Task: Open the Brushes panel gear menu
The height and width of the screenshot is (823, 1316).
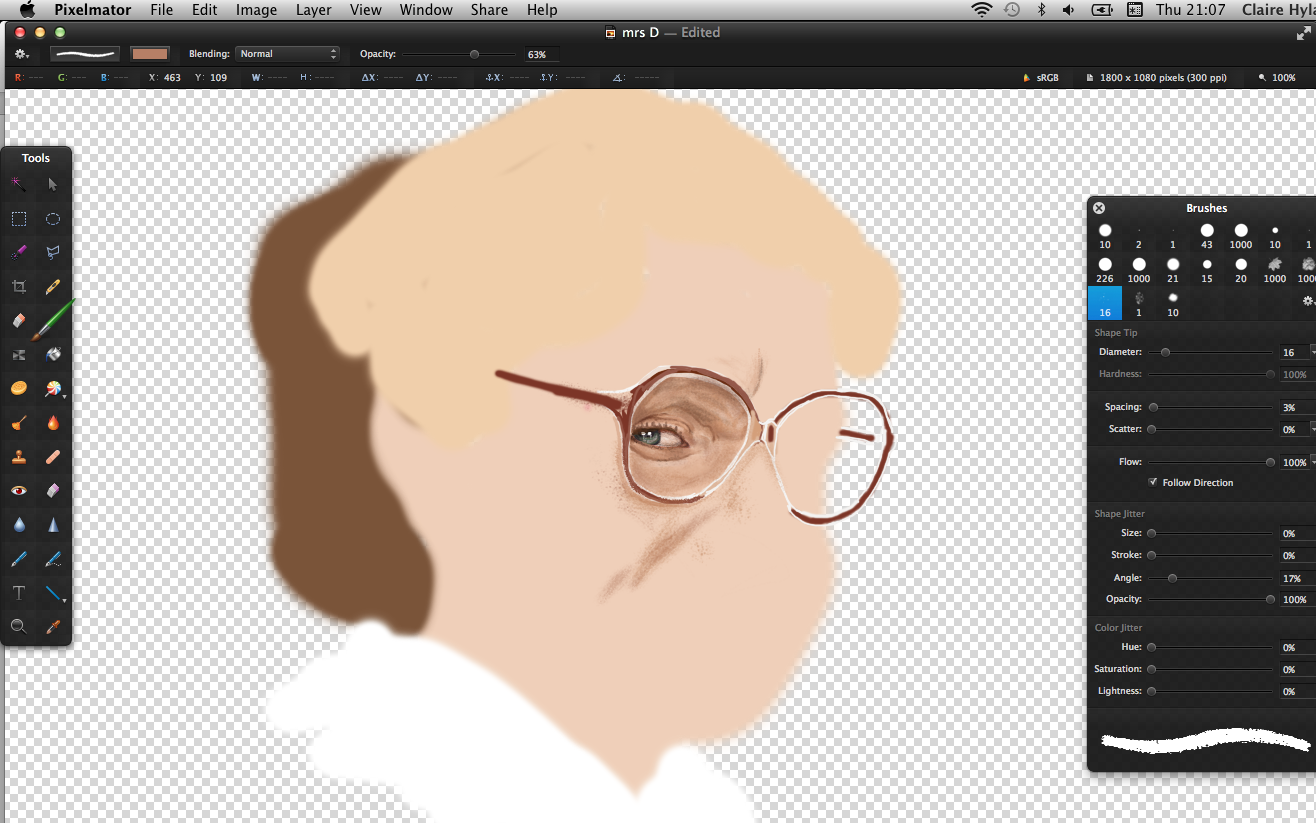Action: (1308, 300)
